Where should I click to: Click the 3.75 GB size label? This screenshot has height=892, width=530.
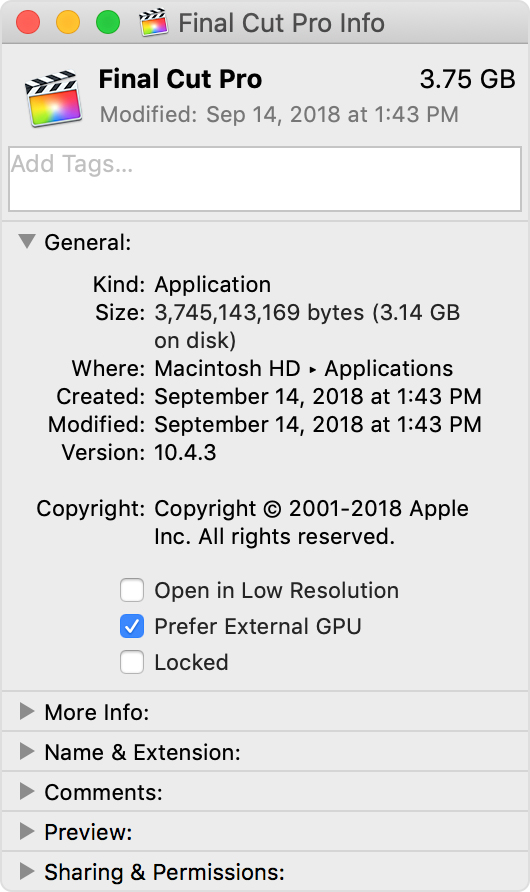467,79
